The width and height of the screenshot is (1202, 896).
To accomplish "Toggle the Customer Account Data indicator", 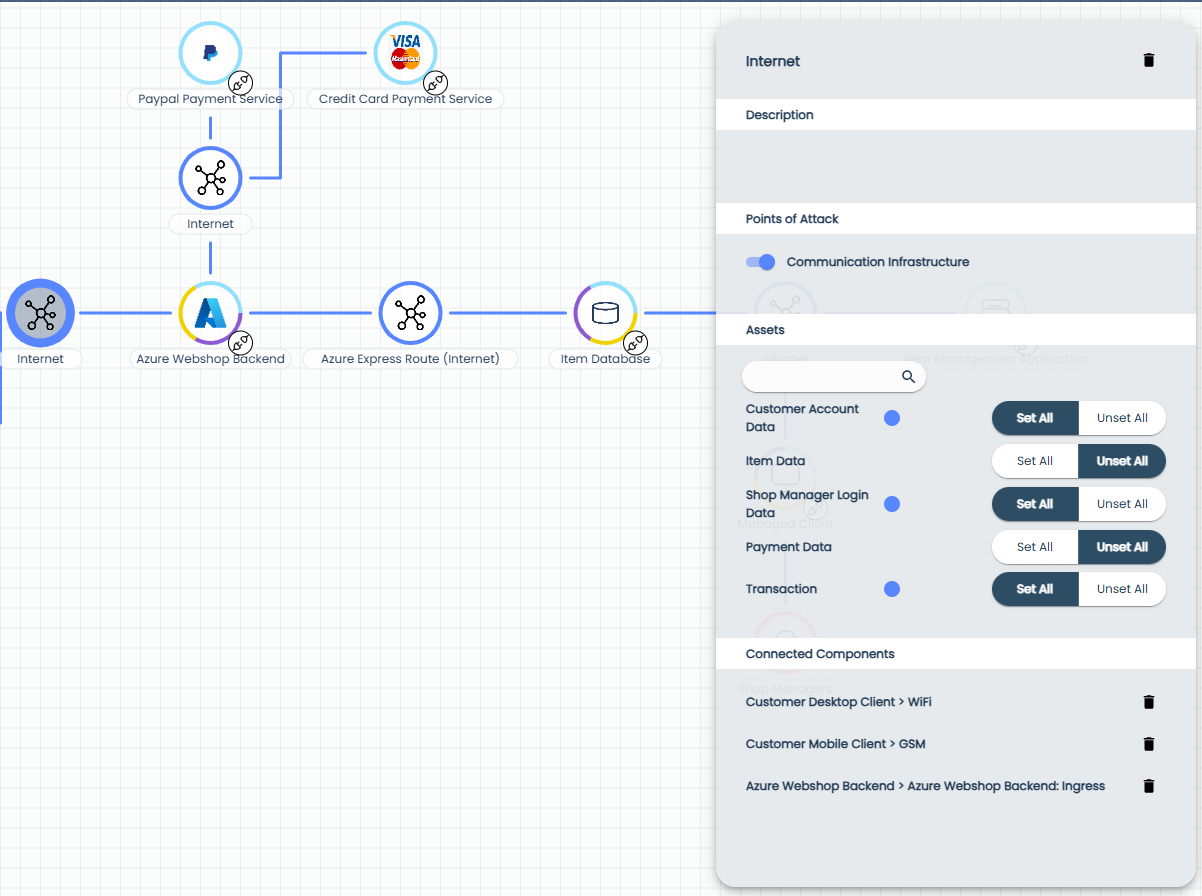I will coord(891,418).
